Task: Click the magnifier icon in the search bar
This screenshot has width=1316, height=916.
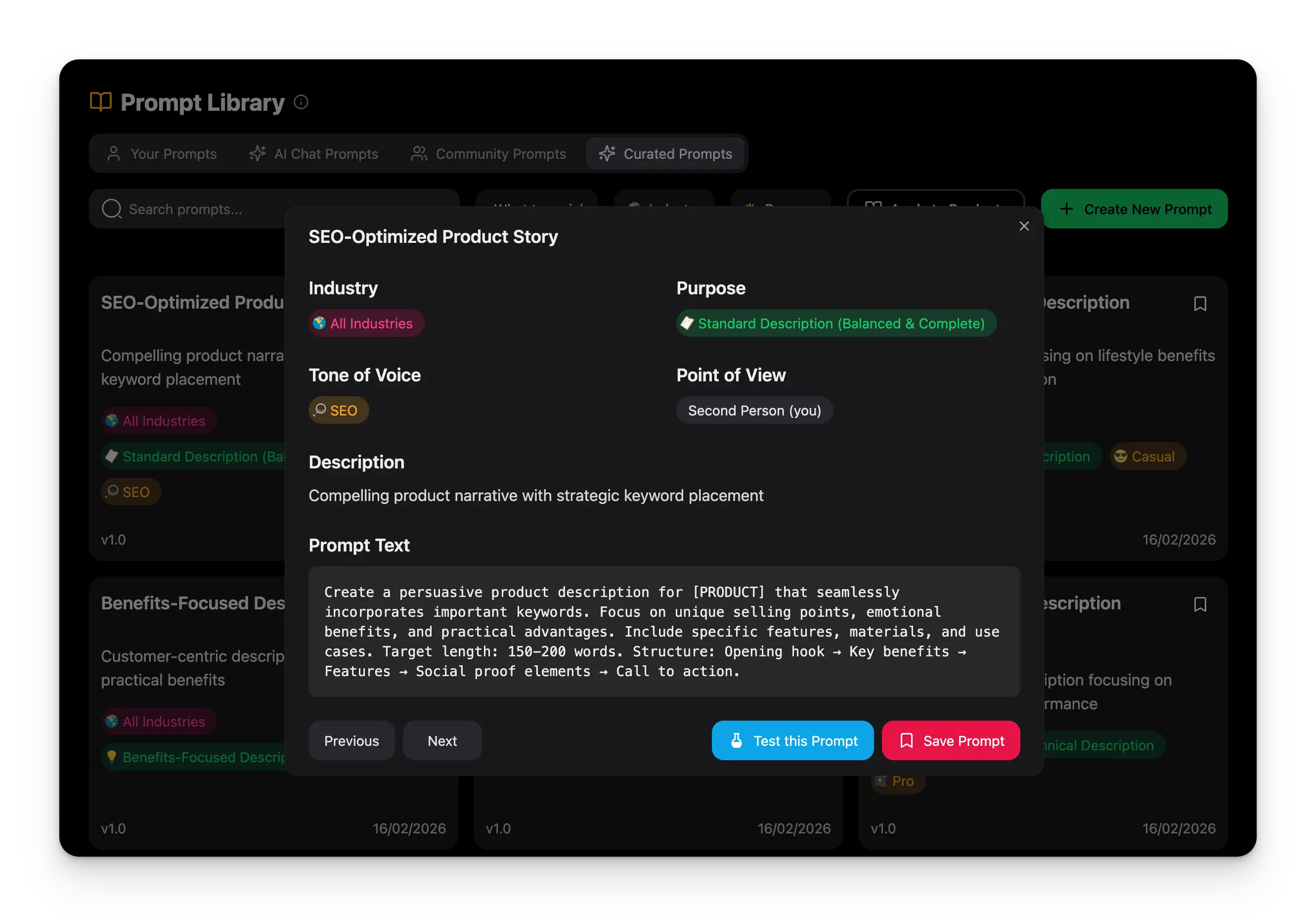Action: pos(111,209)
